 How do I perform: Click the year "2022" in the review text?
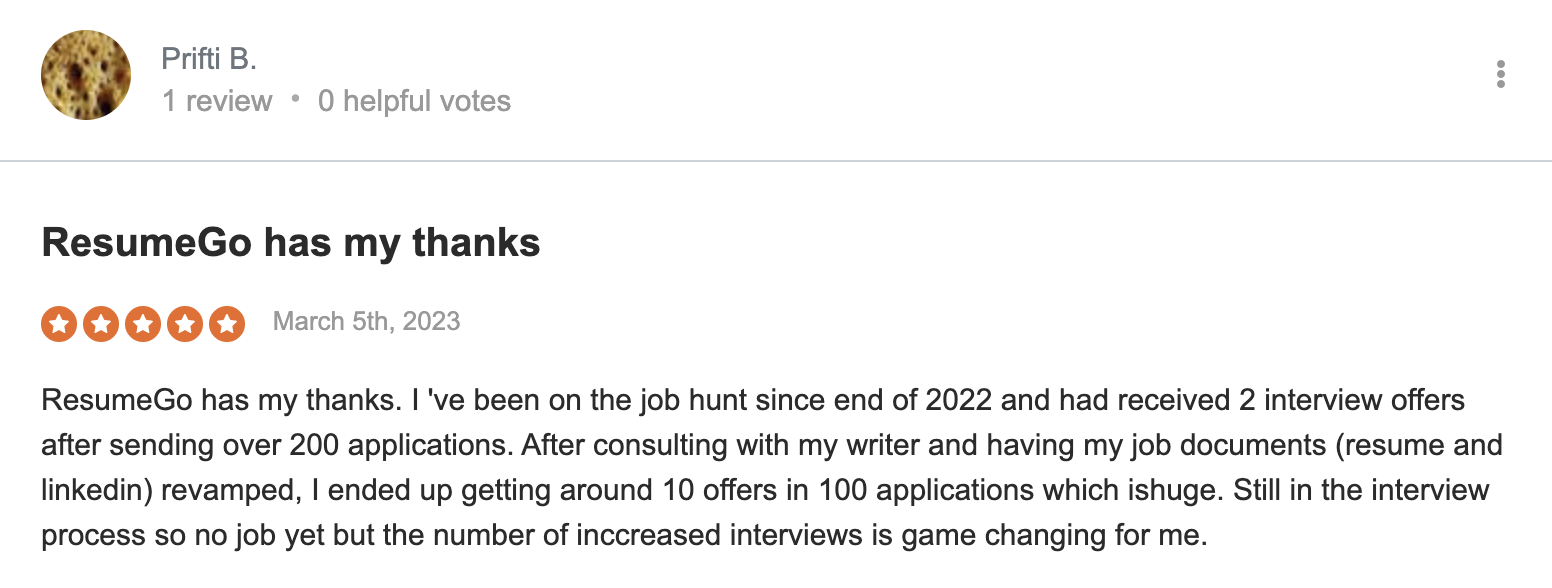[958, 402]
